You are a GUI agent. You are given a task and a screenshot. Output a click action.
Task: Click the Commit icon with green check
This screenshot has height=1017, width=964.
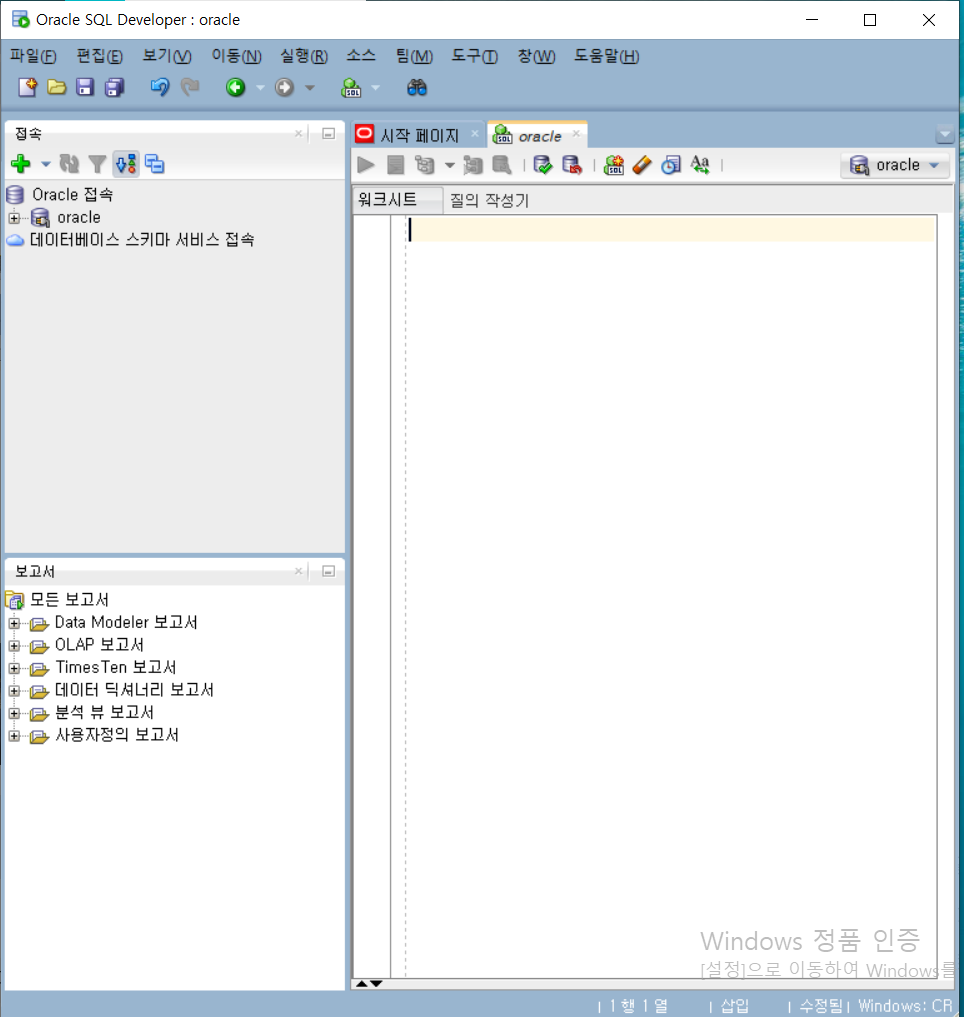pyautogui.click(x=542, y=165)
